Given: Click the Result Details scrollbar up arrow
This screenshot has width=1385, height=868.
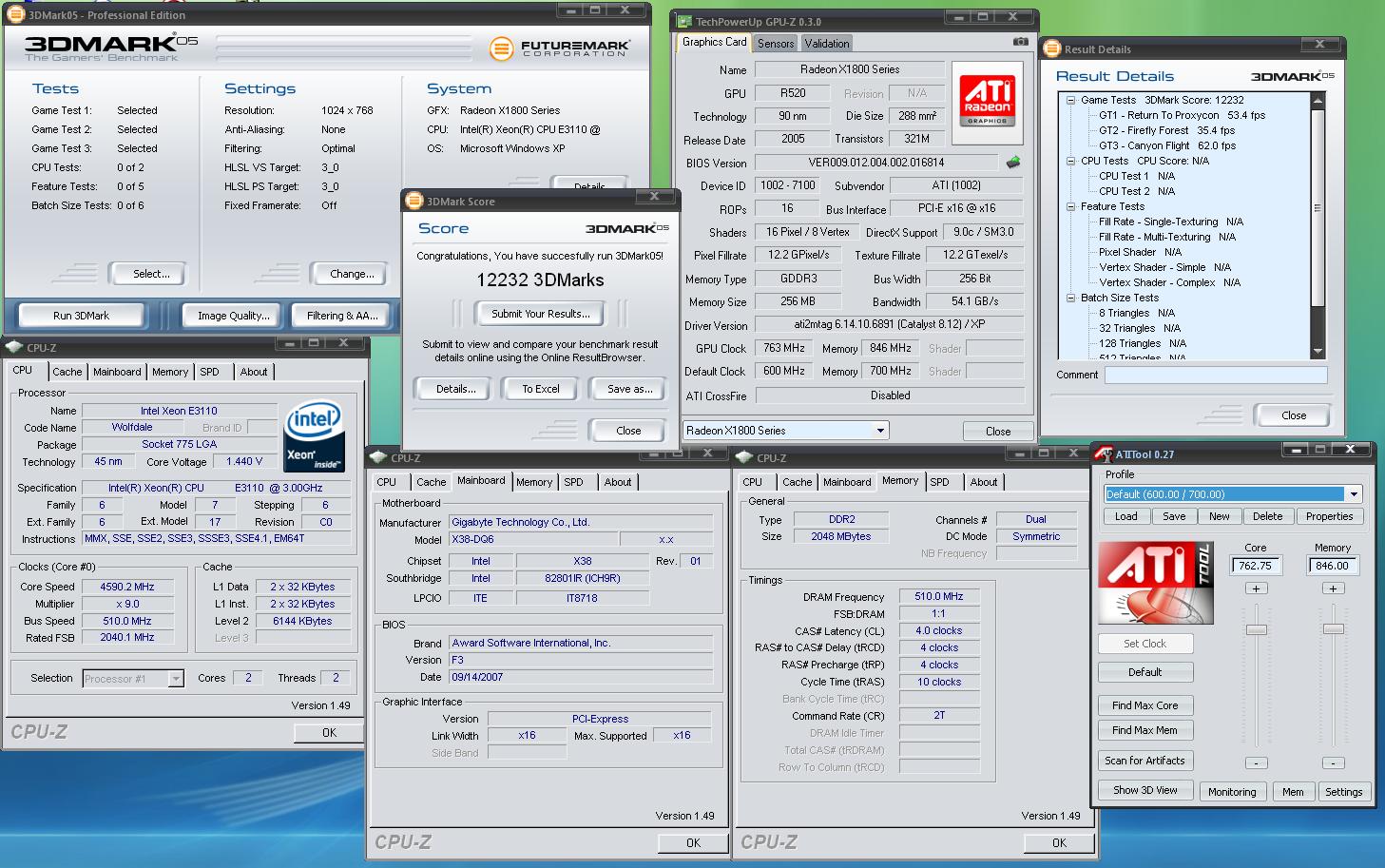Looking at the screenshot, I should tap(1318, 100).
